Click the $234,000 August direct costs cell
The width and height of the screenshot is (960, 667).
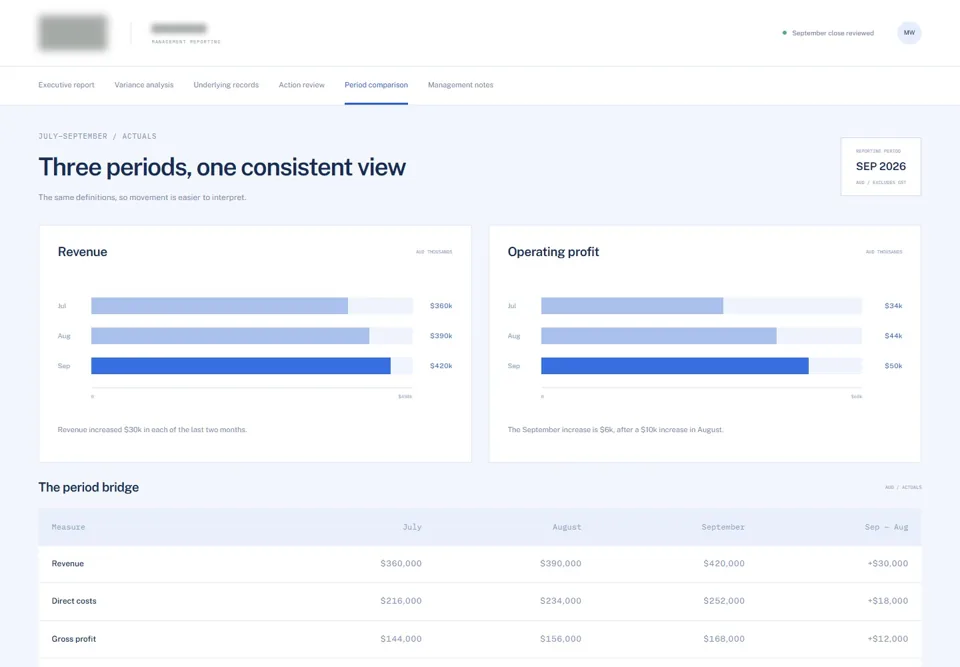tap(561, 601)
